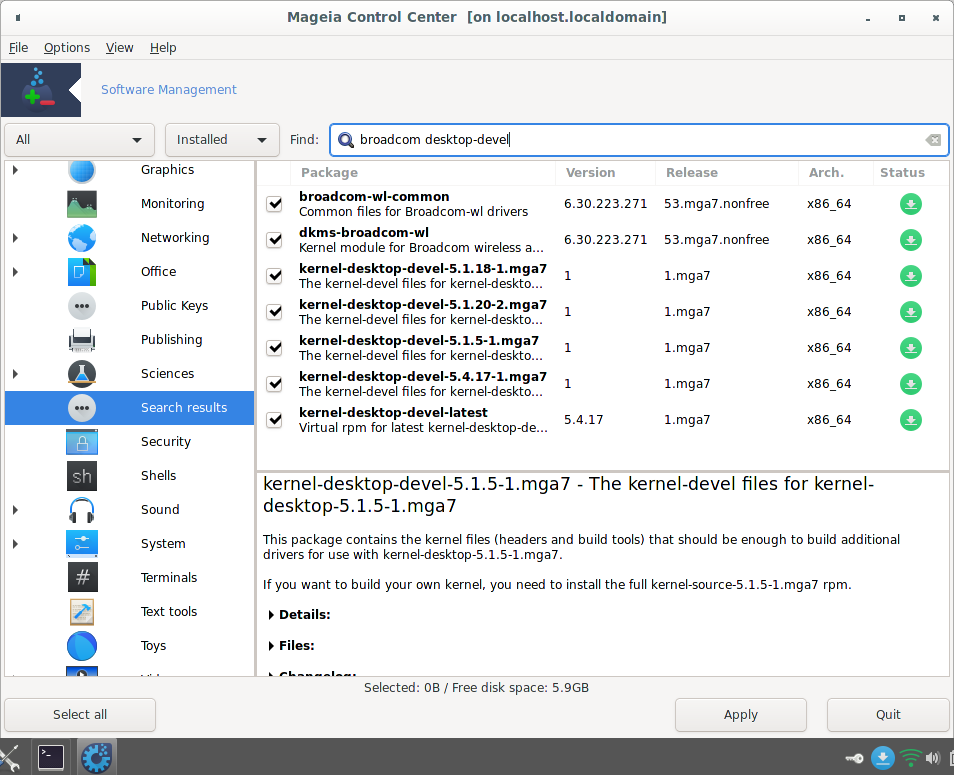Click the Public Keys icon

[x=82, y=306]
